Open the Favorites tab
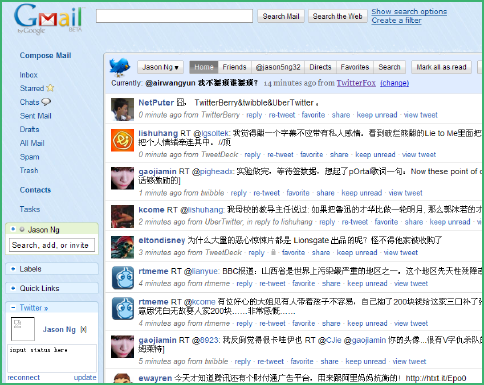This screenshot has width=484, height=385. tap(355, 67)
